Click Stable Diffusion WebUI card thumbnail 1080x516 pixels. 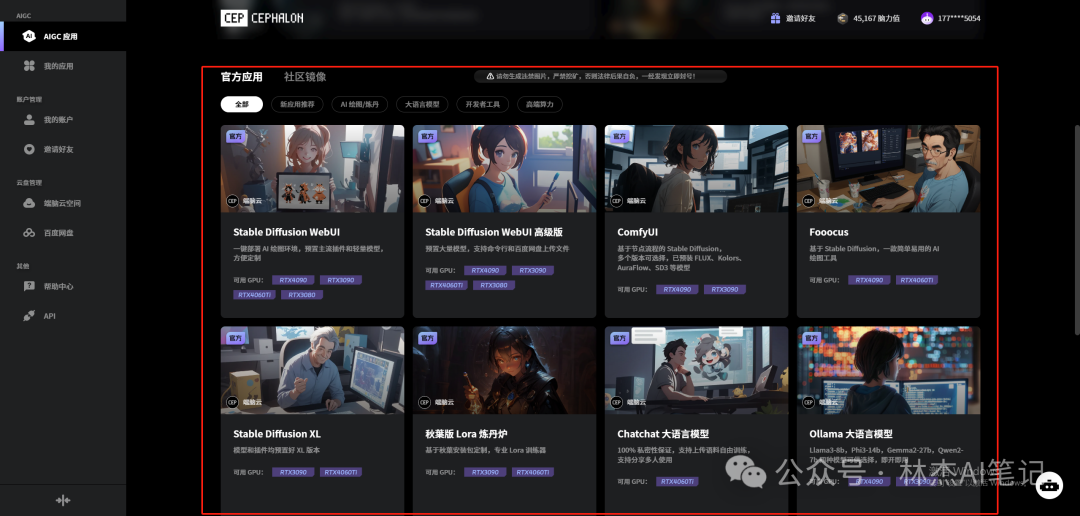312,169
